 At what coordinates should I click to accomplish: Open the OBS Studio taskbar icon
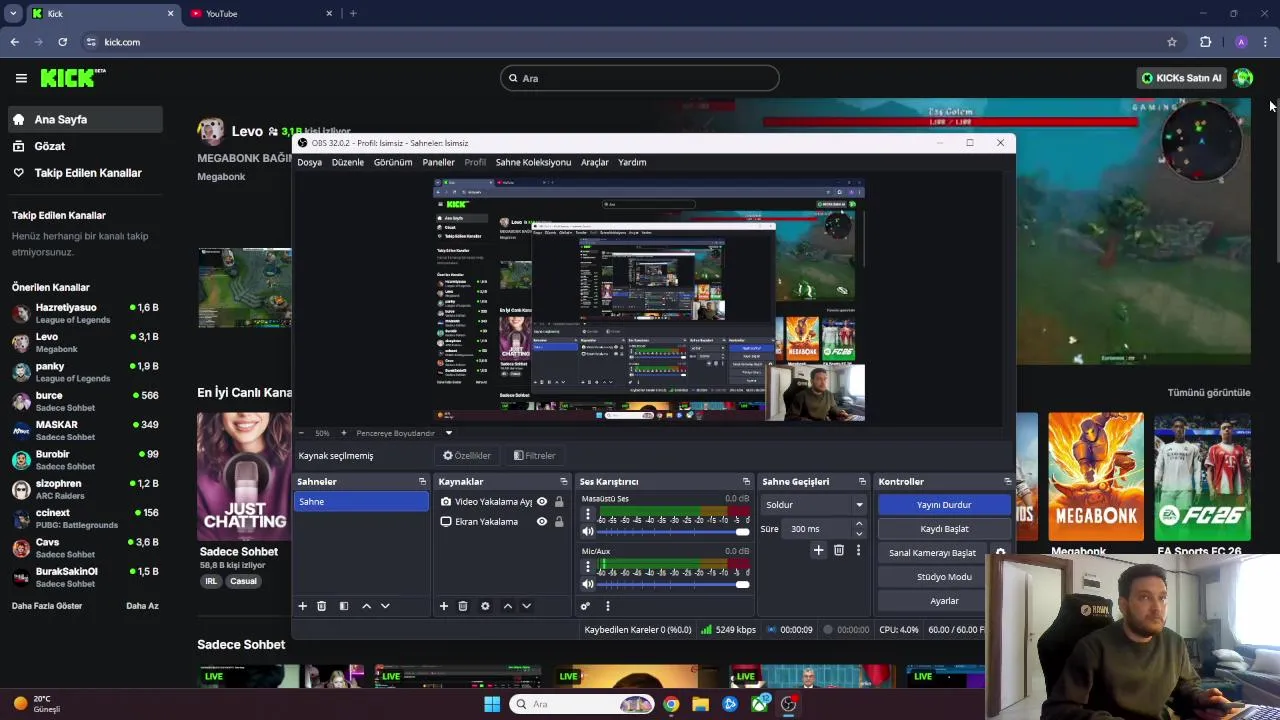pyautogui.click(x=788, y=704)
